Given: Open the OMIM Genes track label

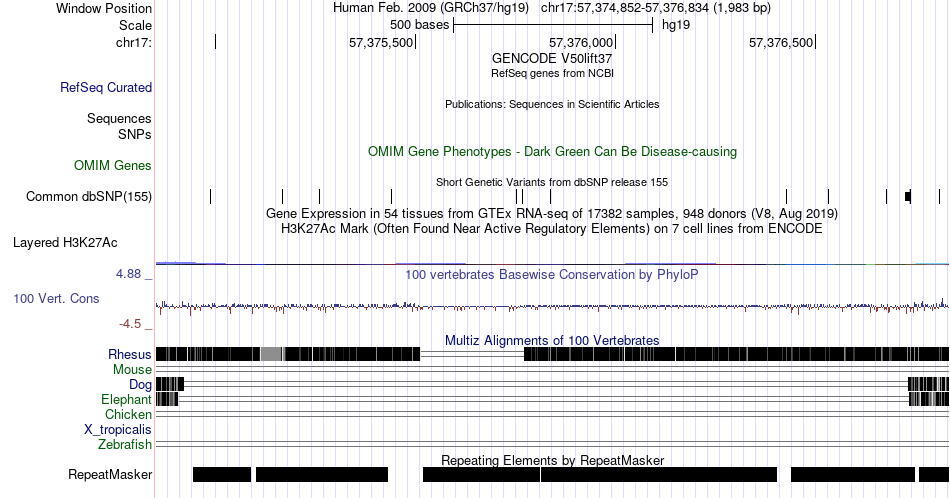Looking at the screenshot, I should [x=113, y=165].
